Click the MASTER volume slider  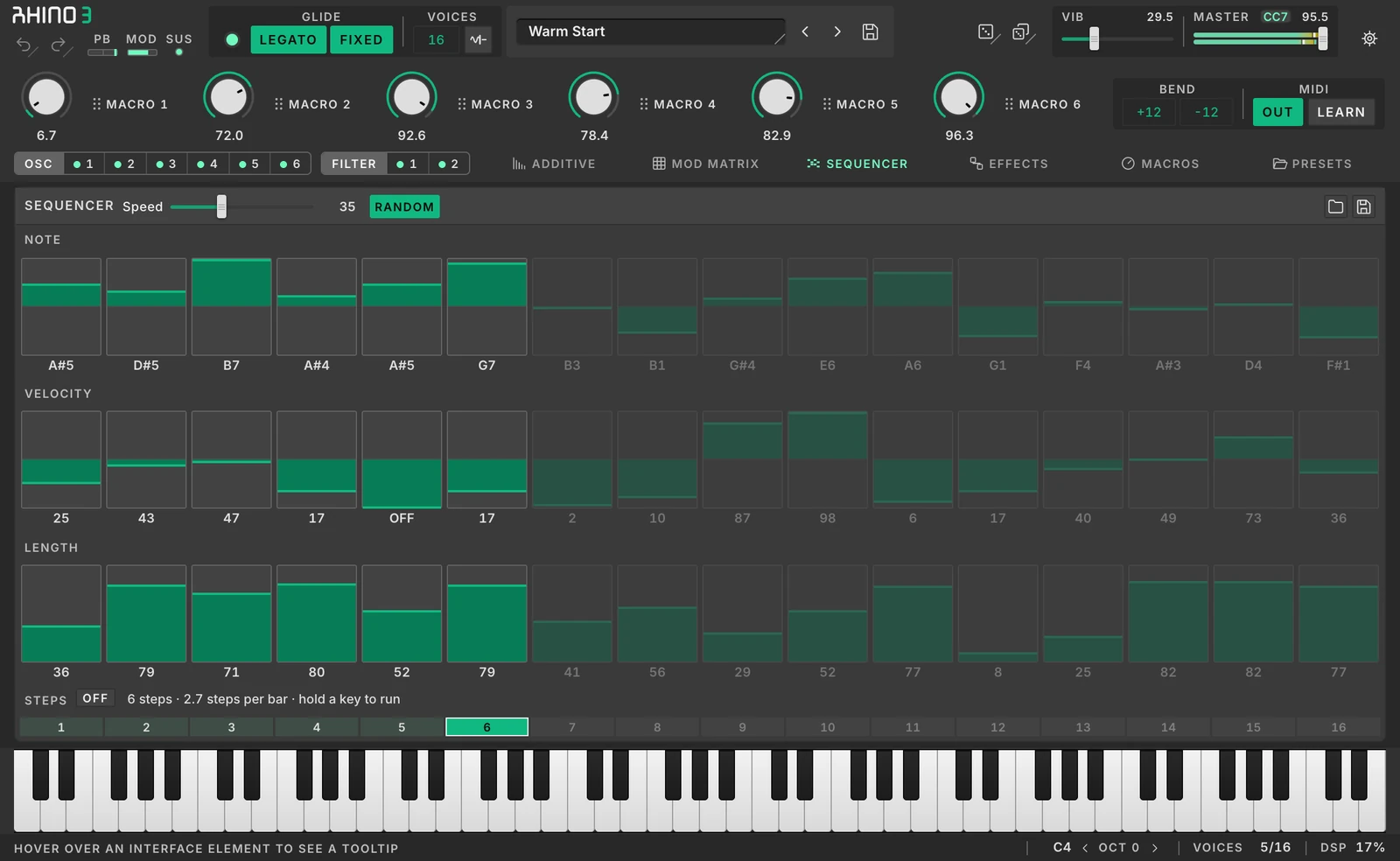click(x=1260, y=38)
